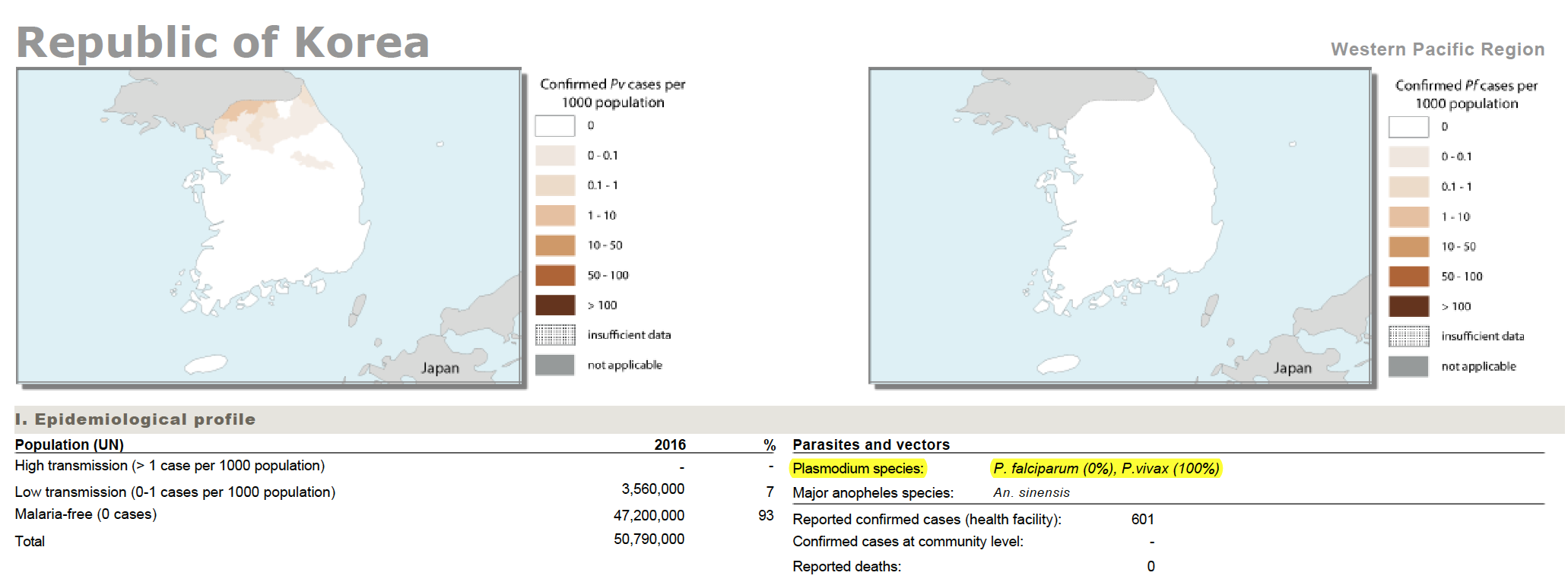Click the total population value 50,790,000
The image size is (1568, 582).
pyautogui.click(x=649, y=539)
